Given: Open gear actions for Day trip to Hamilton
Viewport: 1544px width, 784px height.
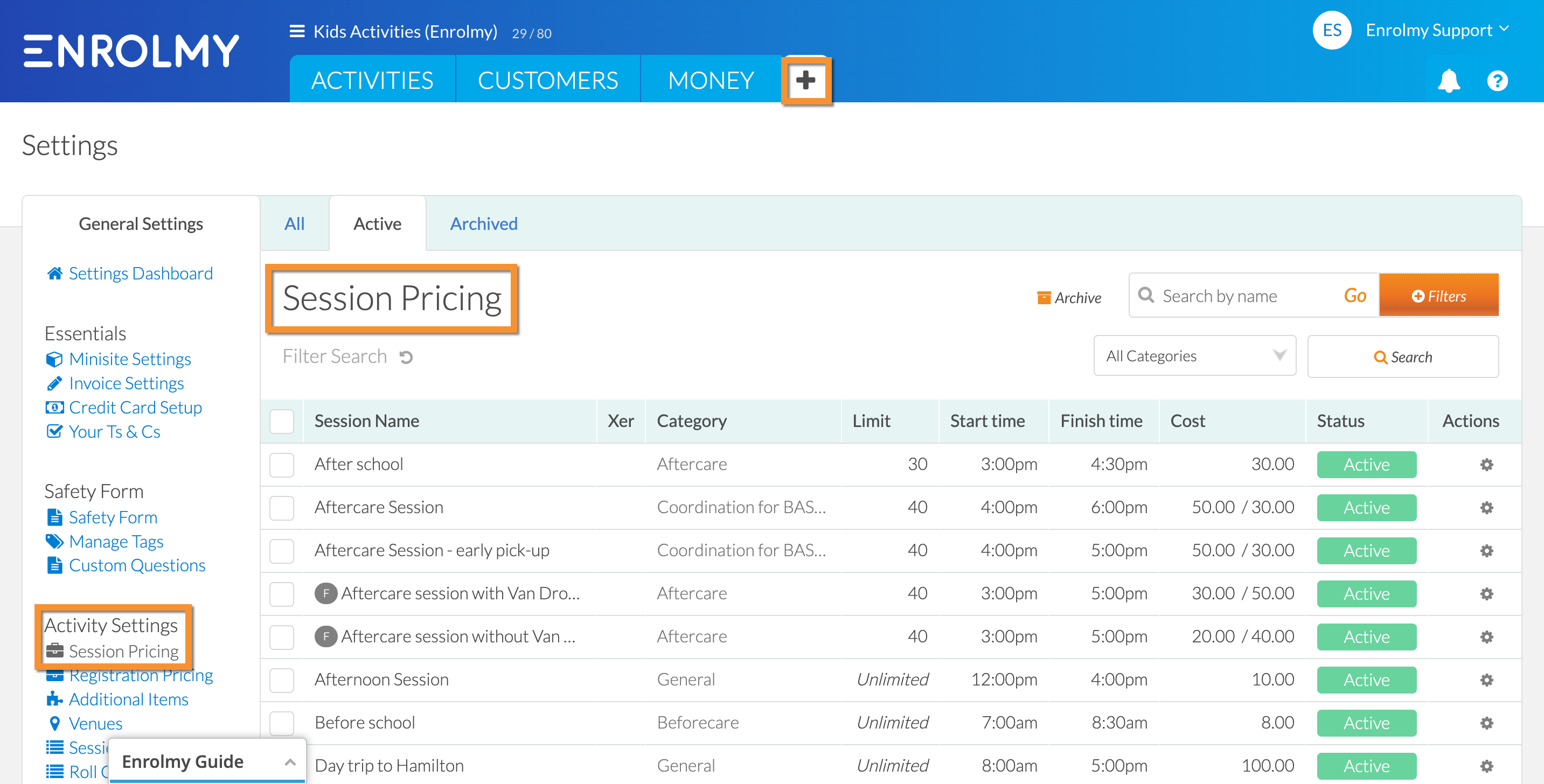Looking at the screenshot, I should pyautogui.click(x=1486, y=767).
